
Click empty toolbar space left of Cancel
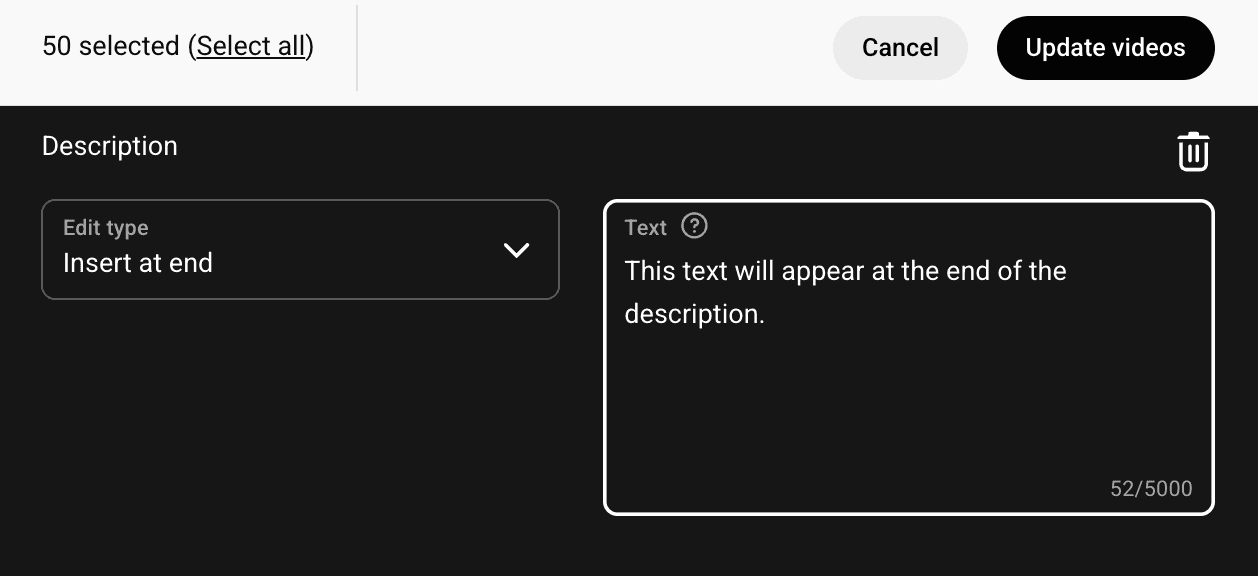(x=600, y=47)
